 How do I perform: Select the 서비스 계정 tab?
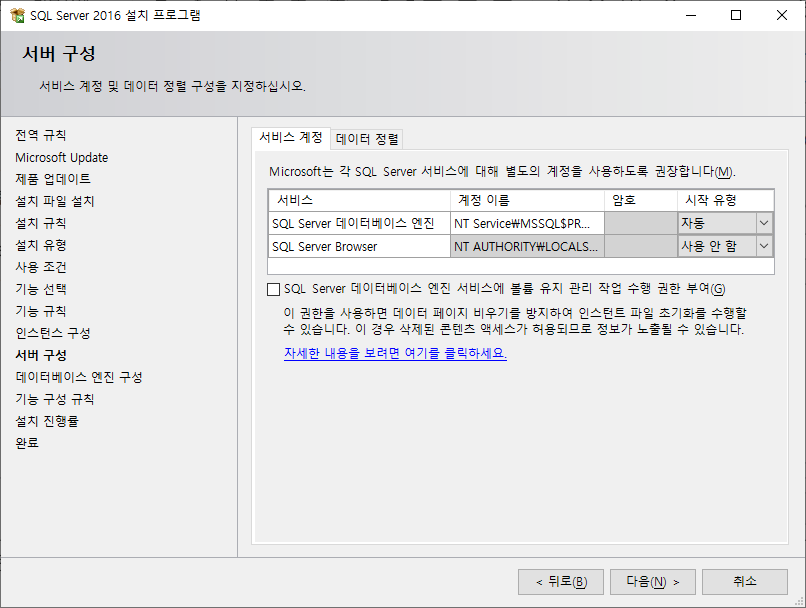(x=290, y=137)
